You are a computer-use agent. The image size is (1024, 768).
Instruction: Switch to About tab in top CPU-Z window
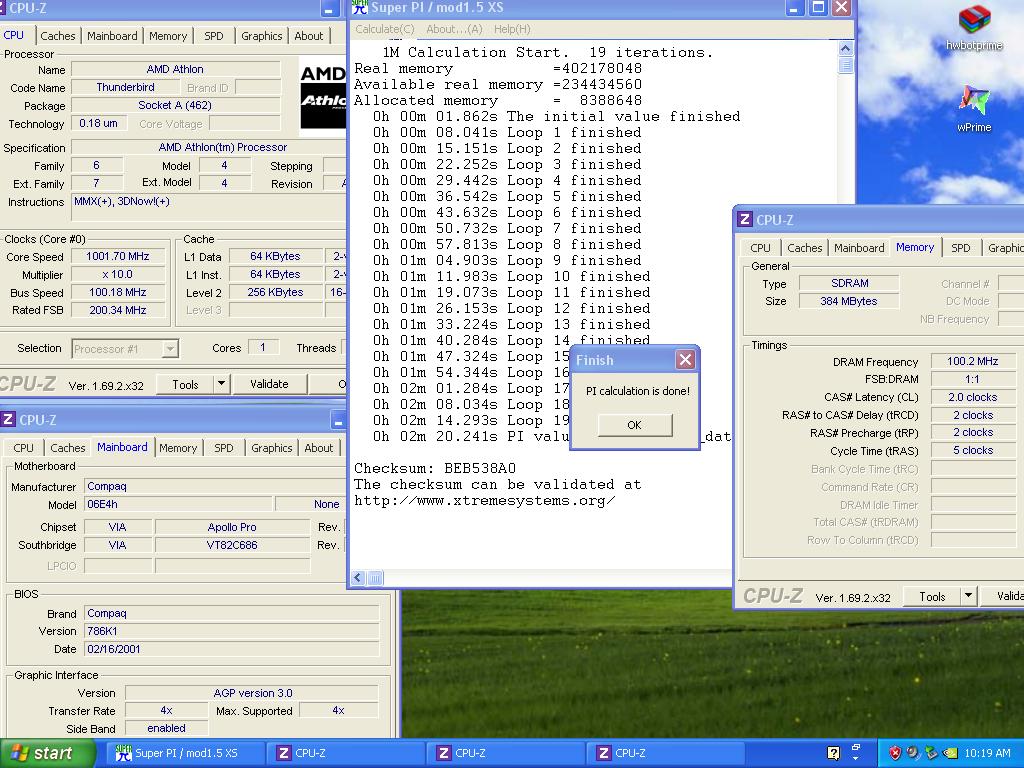308,36
